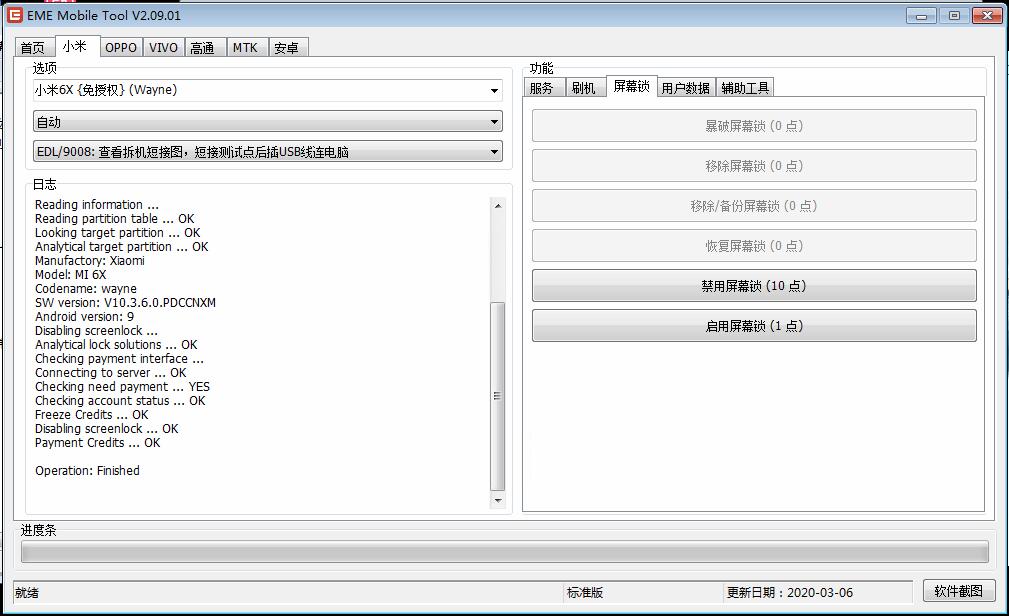This screenshot has height=616, width=1009.
Task: Close the EME Mobile Tool window
Action: coord(987,15)
